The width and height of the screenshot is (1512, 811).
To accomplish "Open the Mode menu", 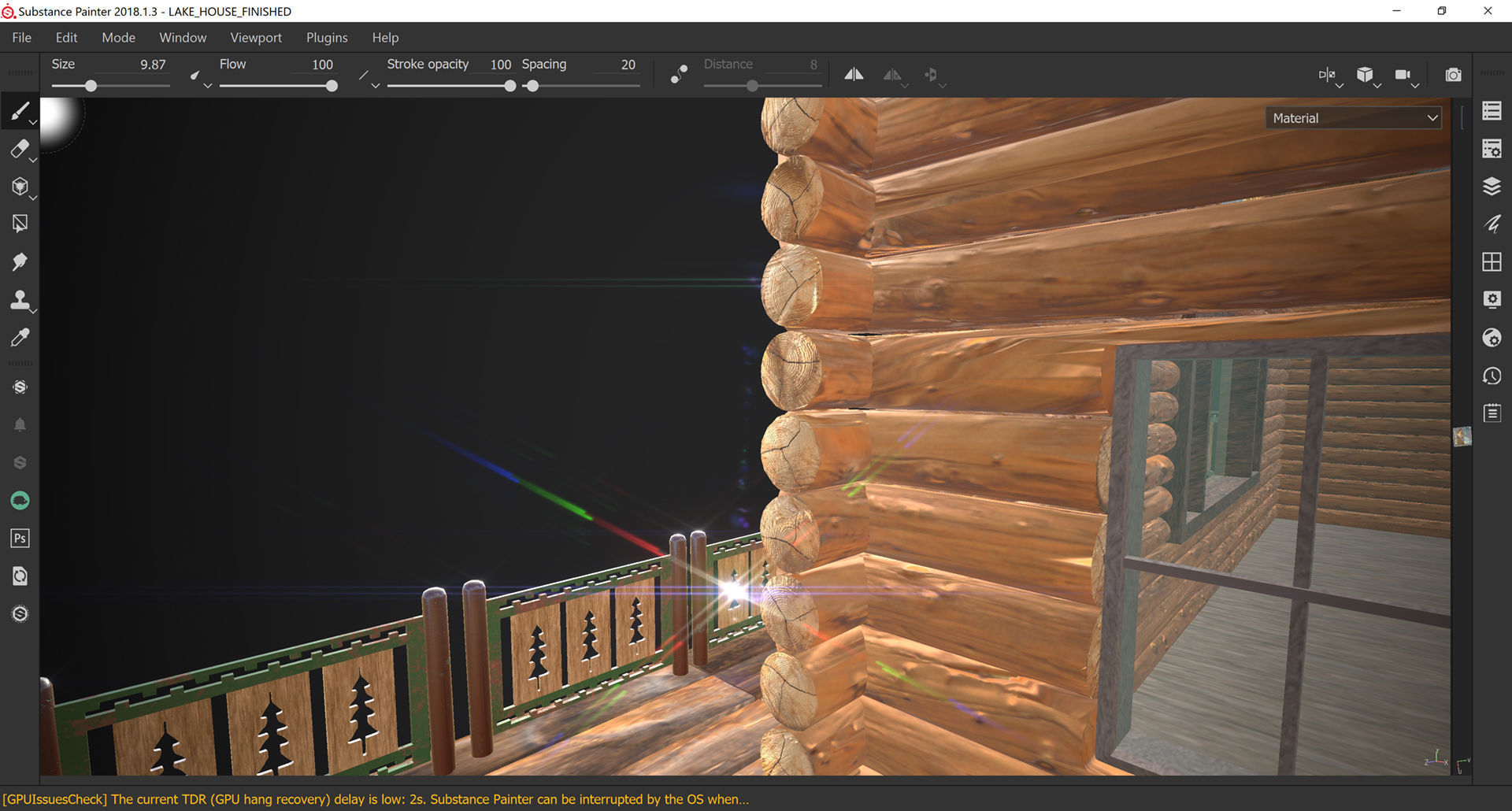I will click(x=118, y=37).
